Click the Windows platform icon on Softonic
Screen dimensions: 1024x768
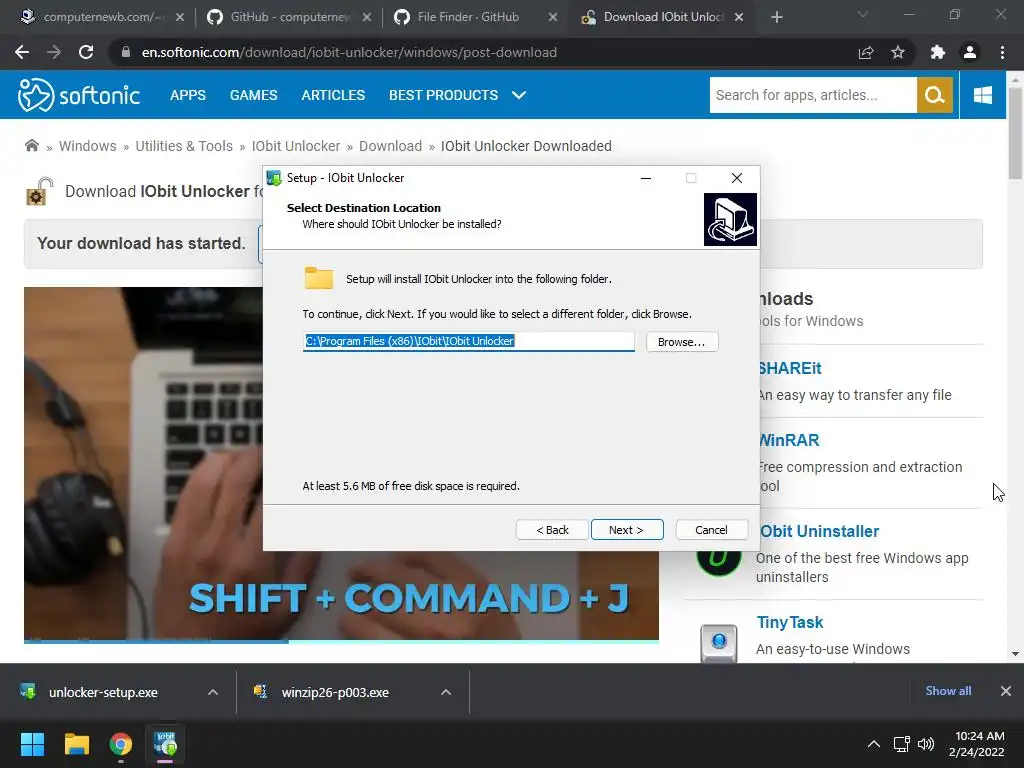[982, 95]
